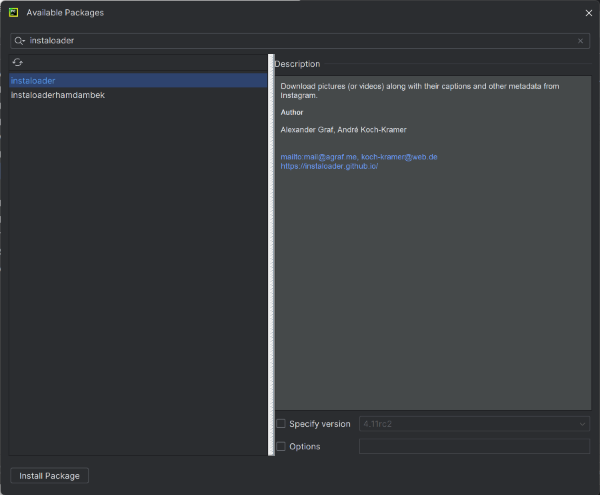Click the Available Packages title text
The height and width of the screenshot is (495, 600).
(65, 13)
